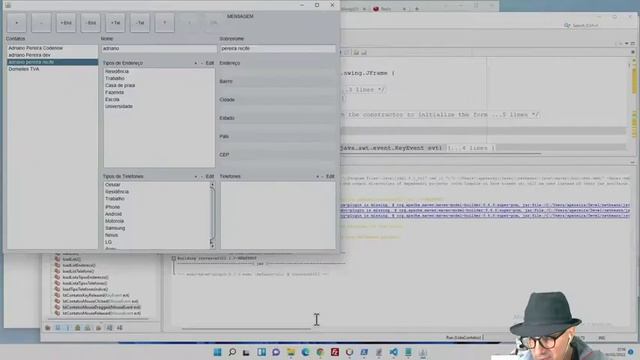The width and height of the screenshot is (640, 360).
Task: Open Visual Studio Code from taskbar
Action: pyautogui.click(x=393, y=352)
